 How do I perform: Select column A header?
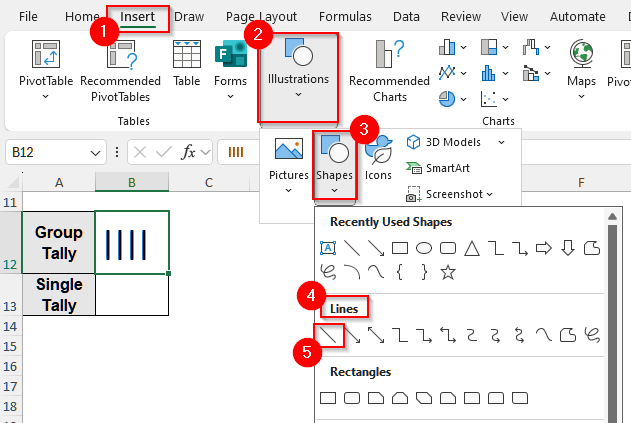click(x=59, y=183)
